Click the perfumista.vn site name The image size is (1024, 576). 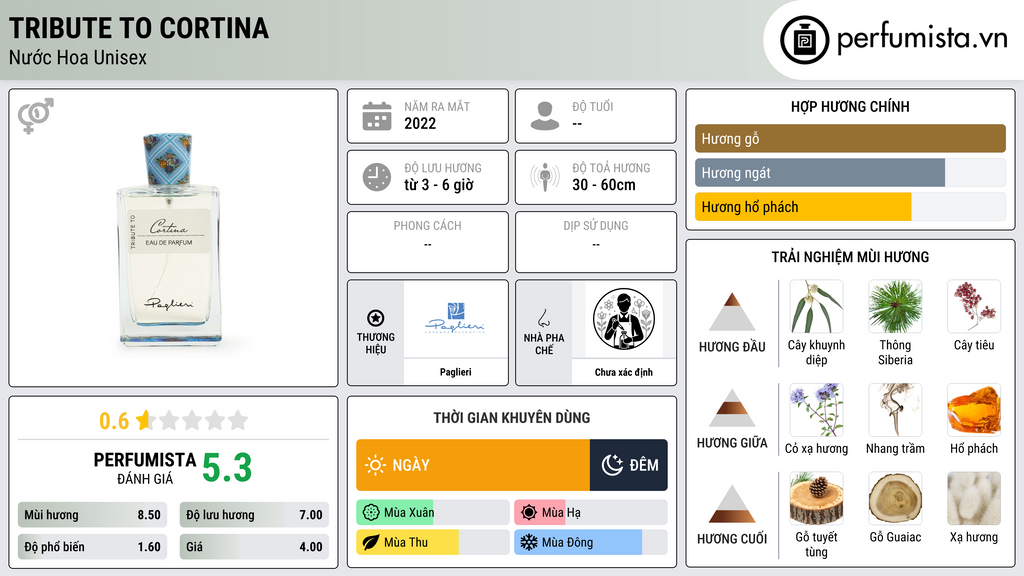point(922,38)
